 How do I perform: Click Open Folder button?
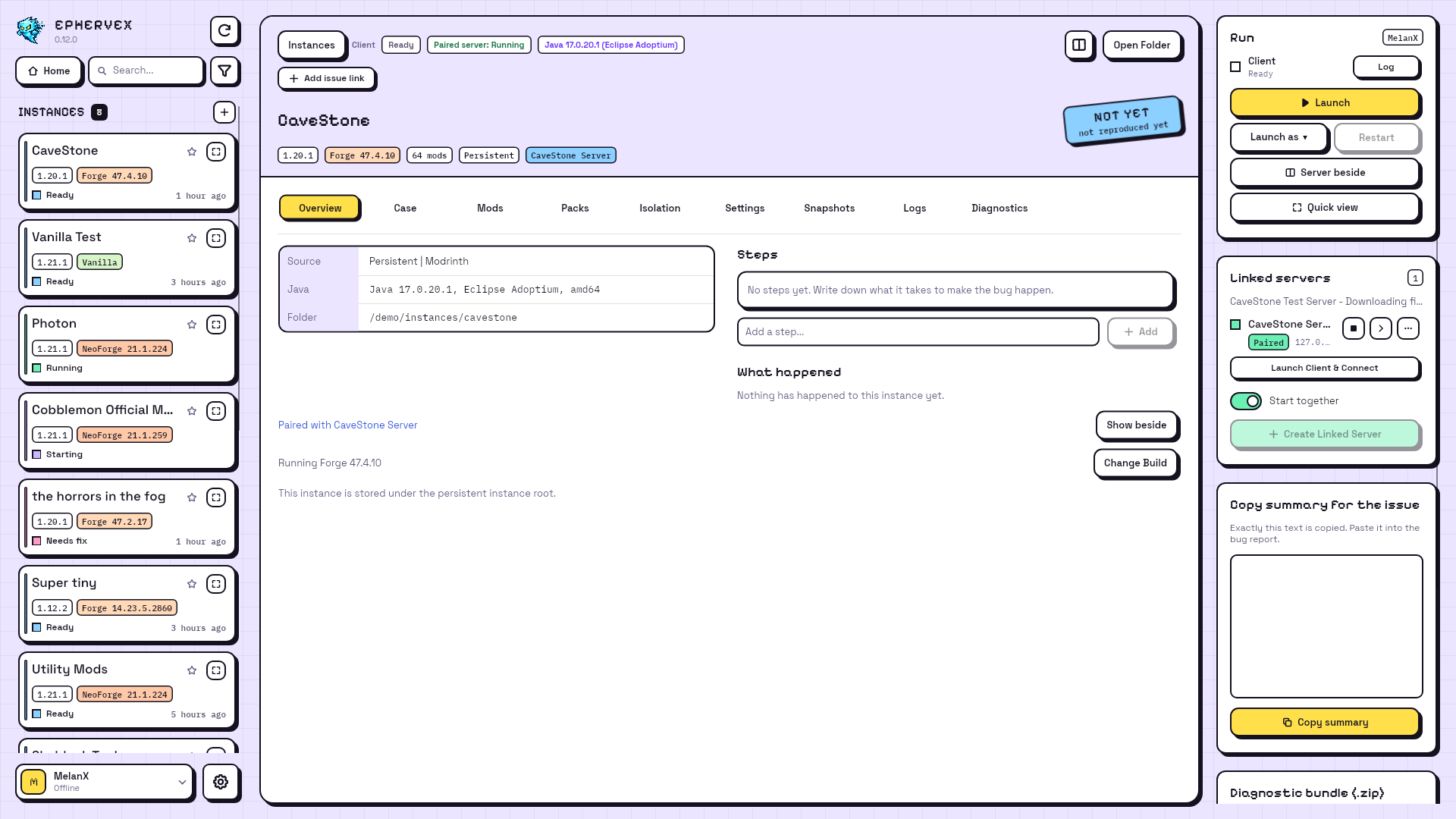pos(1141,45)
